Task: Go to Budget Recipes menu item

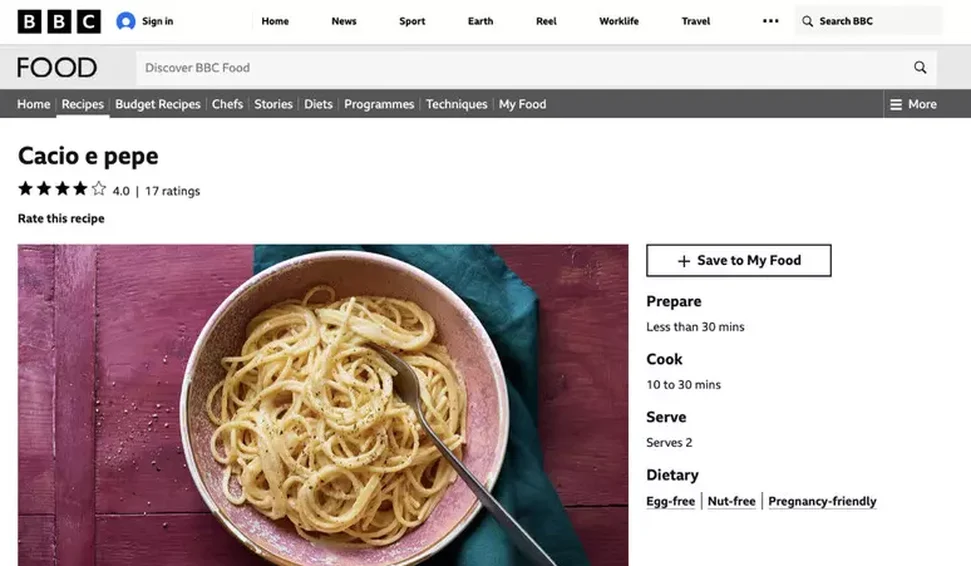Action: (x=158, y=104)
